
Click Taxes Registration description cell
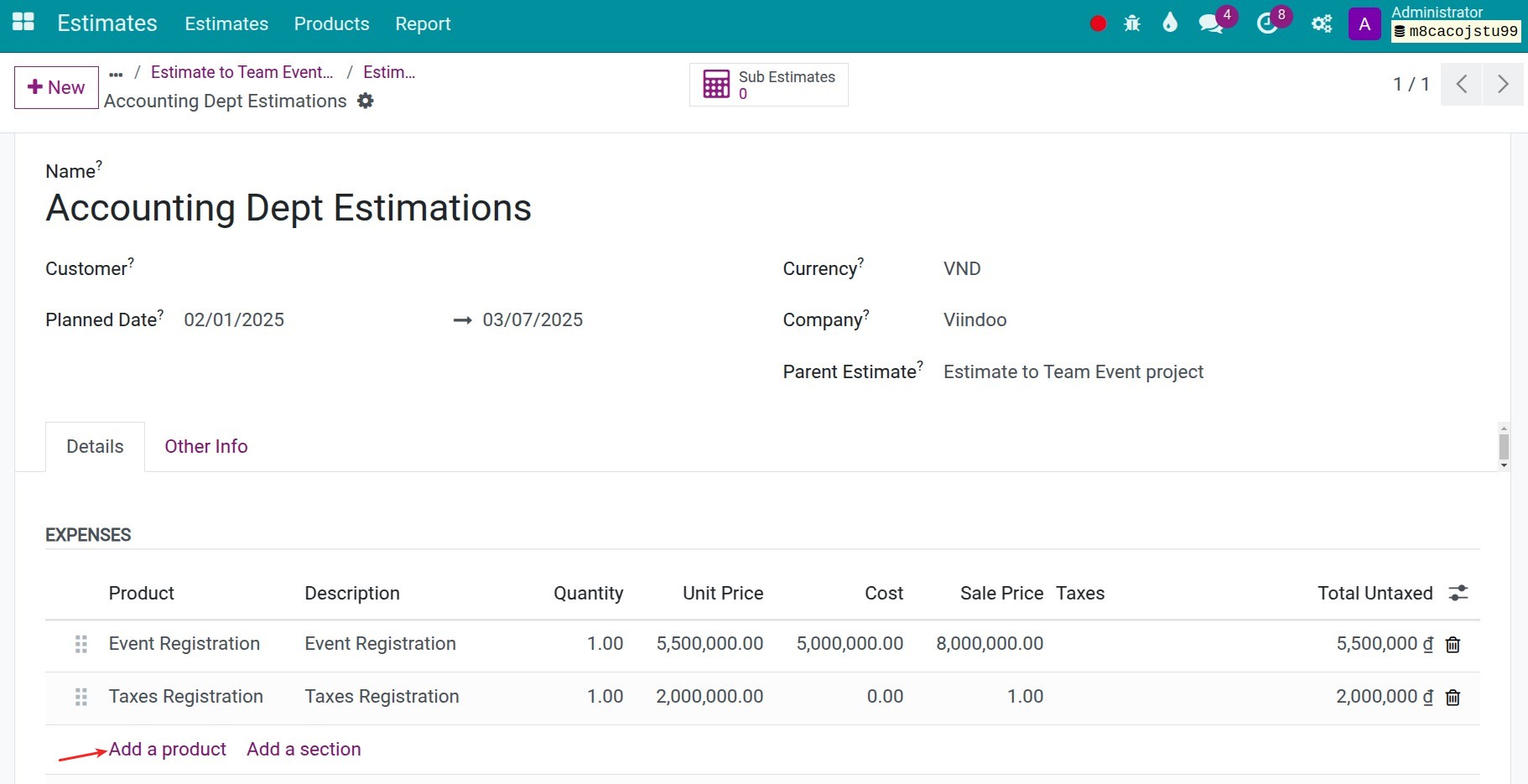click(382, 696)
